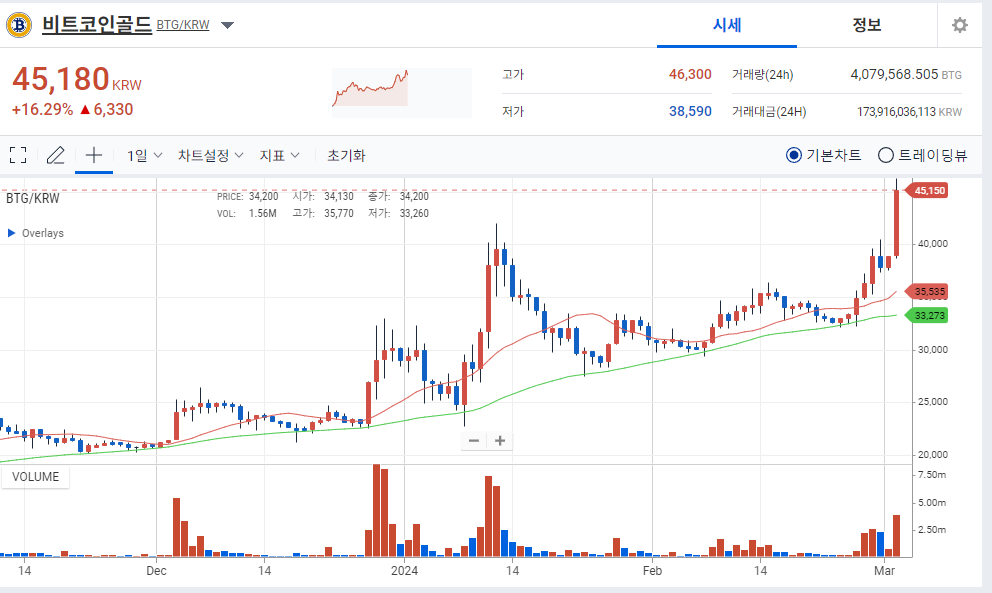The width and height of the screenshot is (992, 593).
Task: Click the 40,000 price axis label
Action: tap(933, 244)
